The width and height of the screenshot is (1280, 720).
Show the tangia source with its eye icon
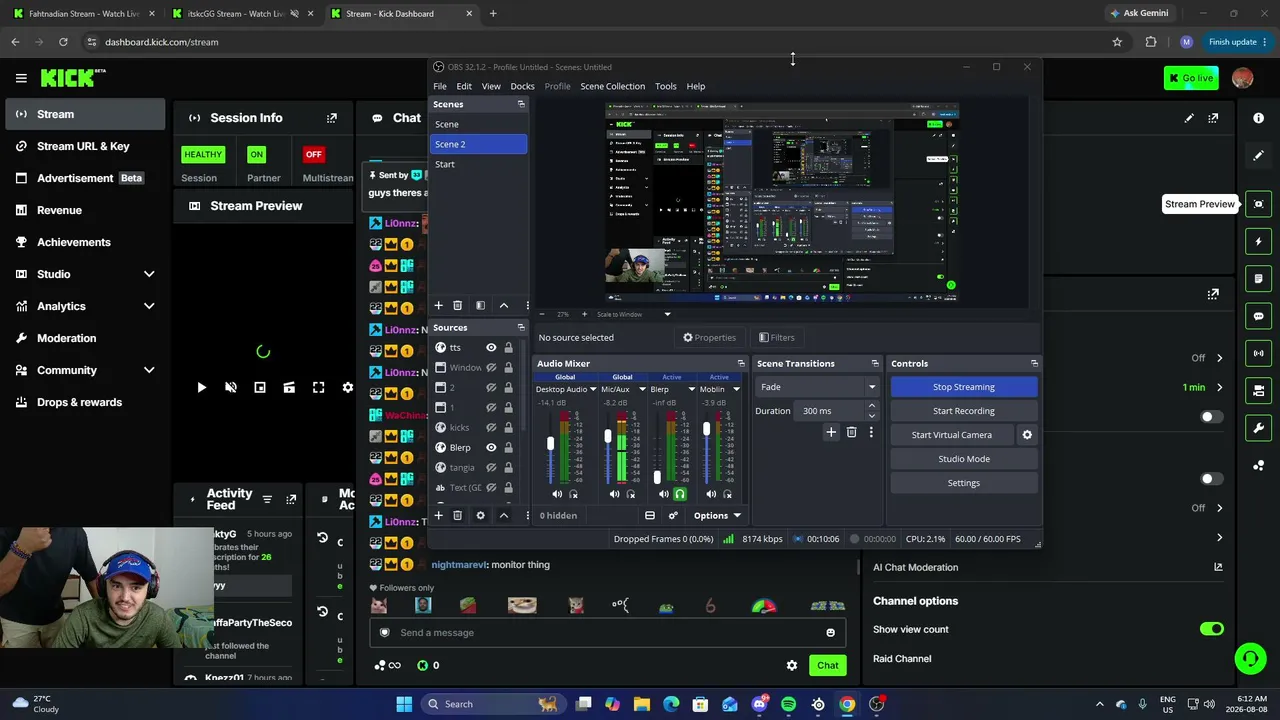click(491, 467)
